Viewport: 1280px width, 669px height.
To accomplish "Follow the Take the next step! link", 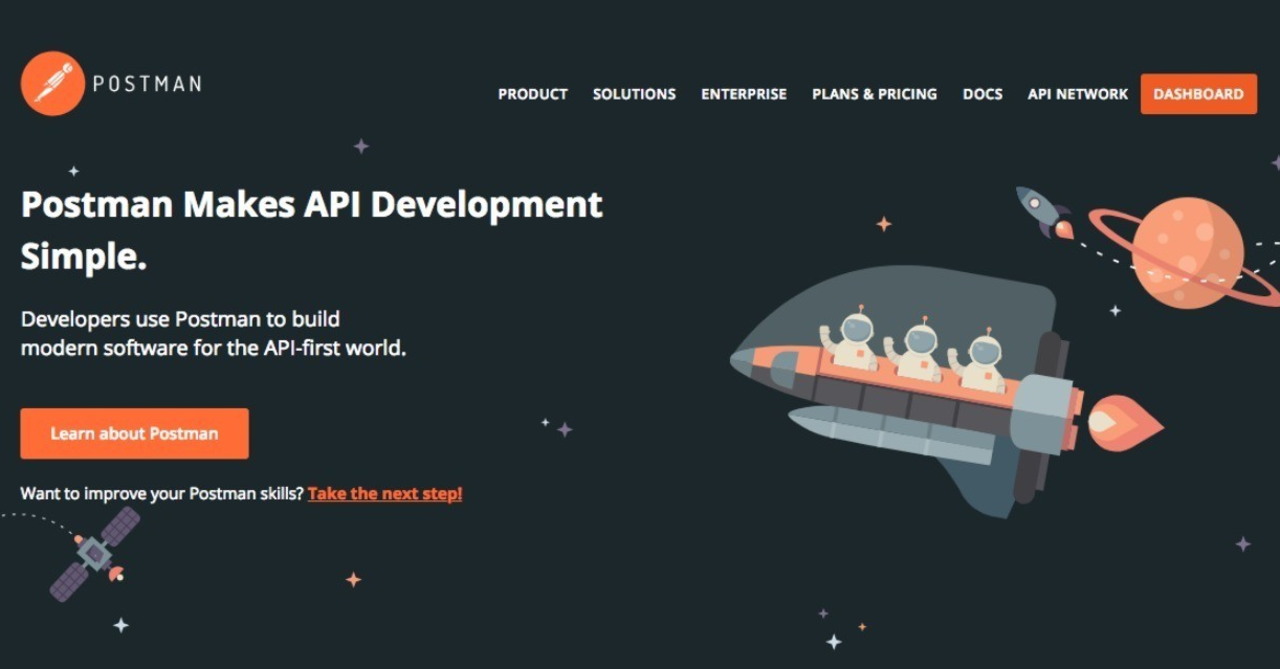I will pyautogui.click(x=385, y=493).
